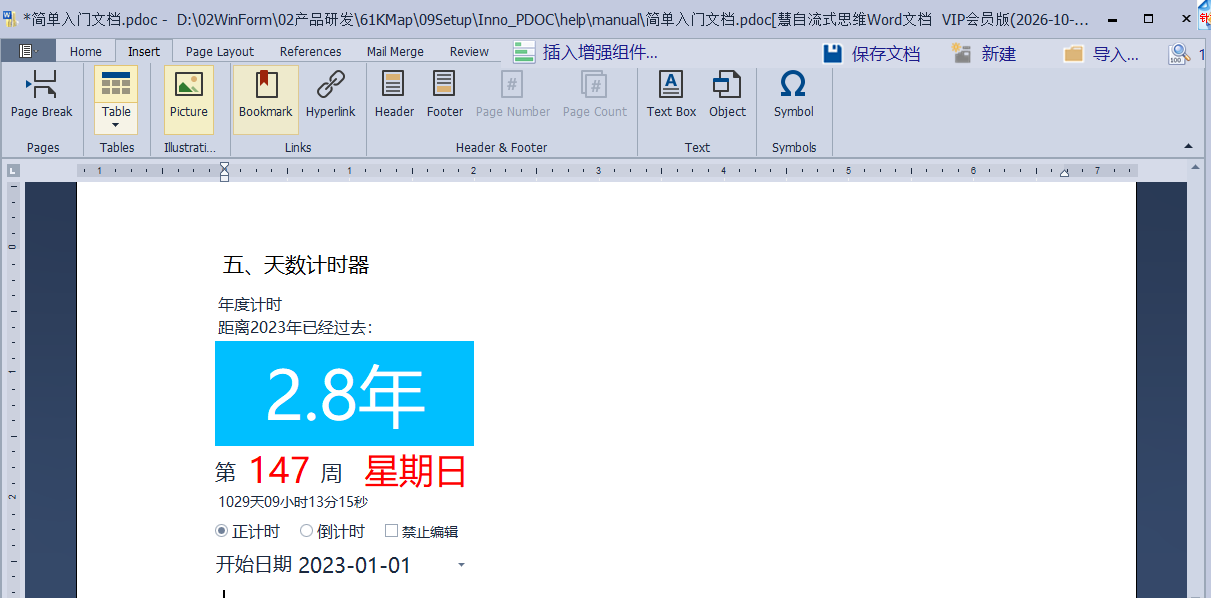Open the 开始日期 date picker dropdown
This screenshot has height=598, width=1211.
[461, 565]
